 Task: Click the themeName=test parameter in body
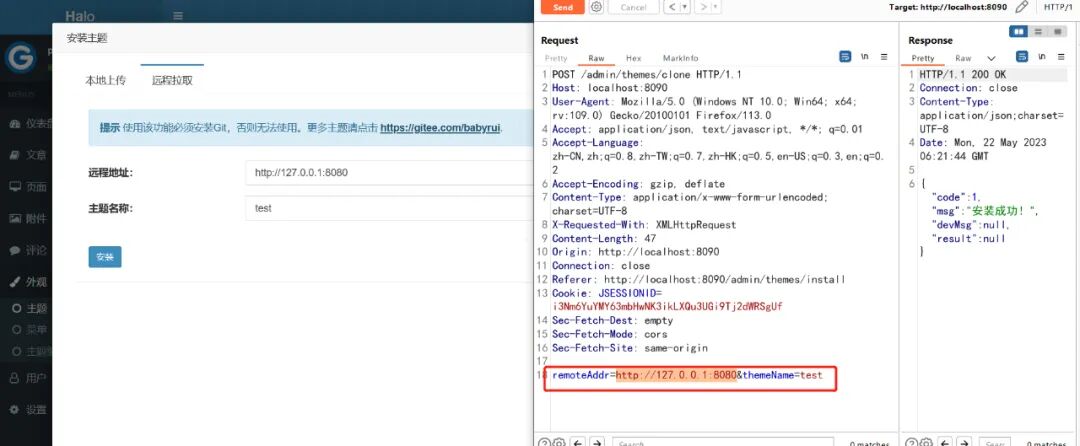click(x=782, y=375)
